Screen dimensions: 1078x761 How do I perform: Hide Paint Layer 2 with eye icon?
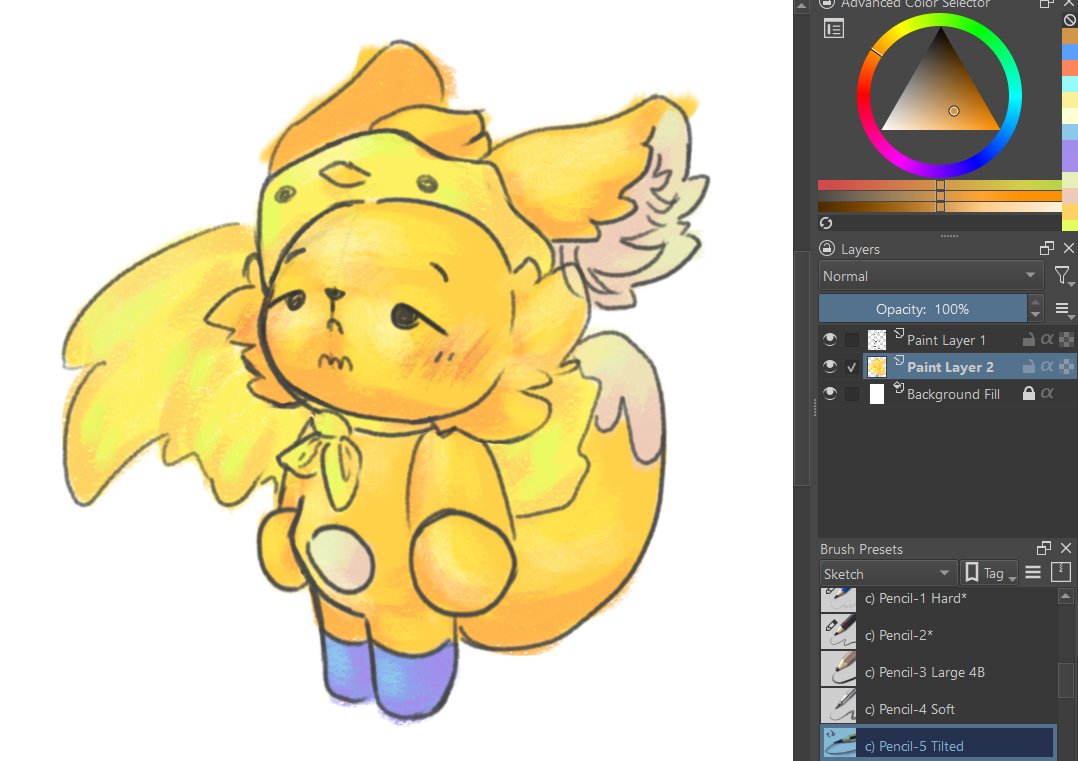click(x=830, y=366)
